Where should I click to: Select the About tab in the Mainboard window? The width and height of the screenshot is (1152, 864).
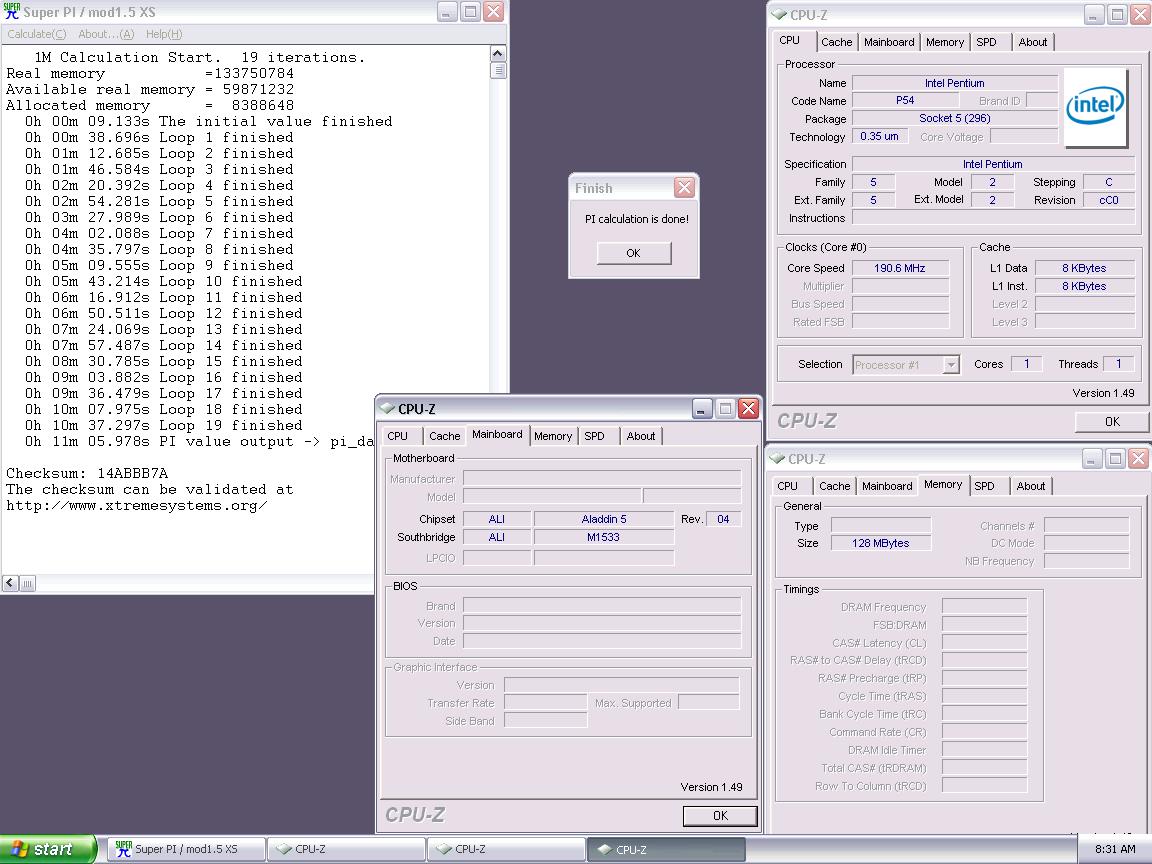coord(641,436)
